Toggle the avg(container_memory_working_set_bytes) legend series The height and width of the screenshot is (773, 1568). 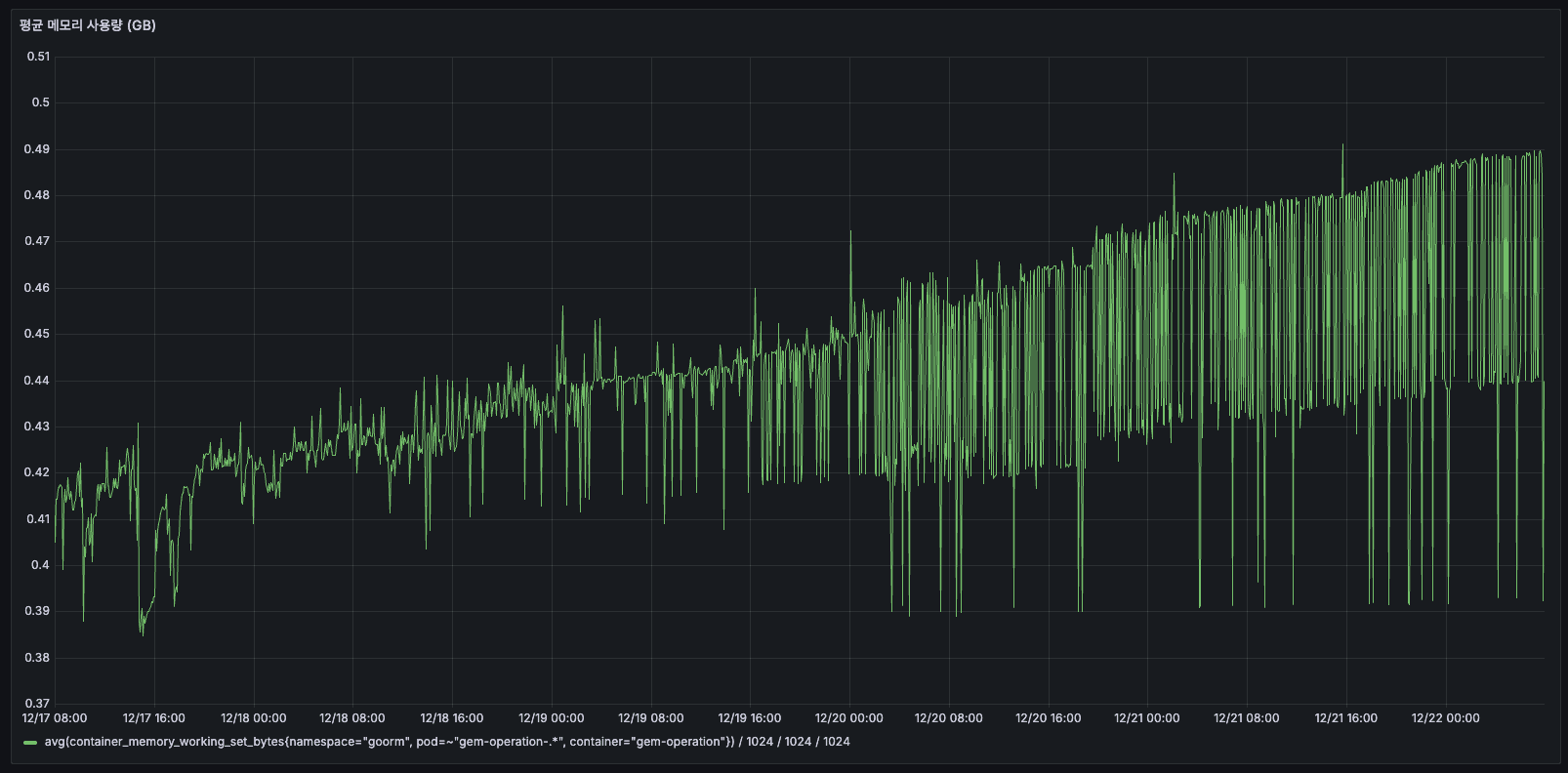(x=446, y=742)
